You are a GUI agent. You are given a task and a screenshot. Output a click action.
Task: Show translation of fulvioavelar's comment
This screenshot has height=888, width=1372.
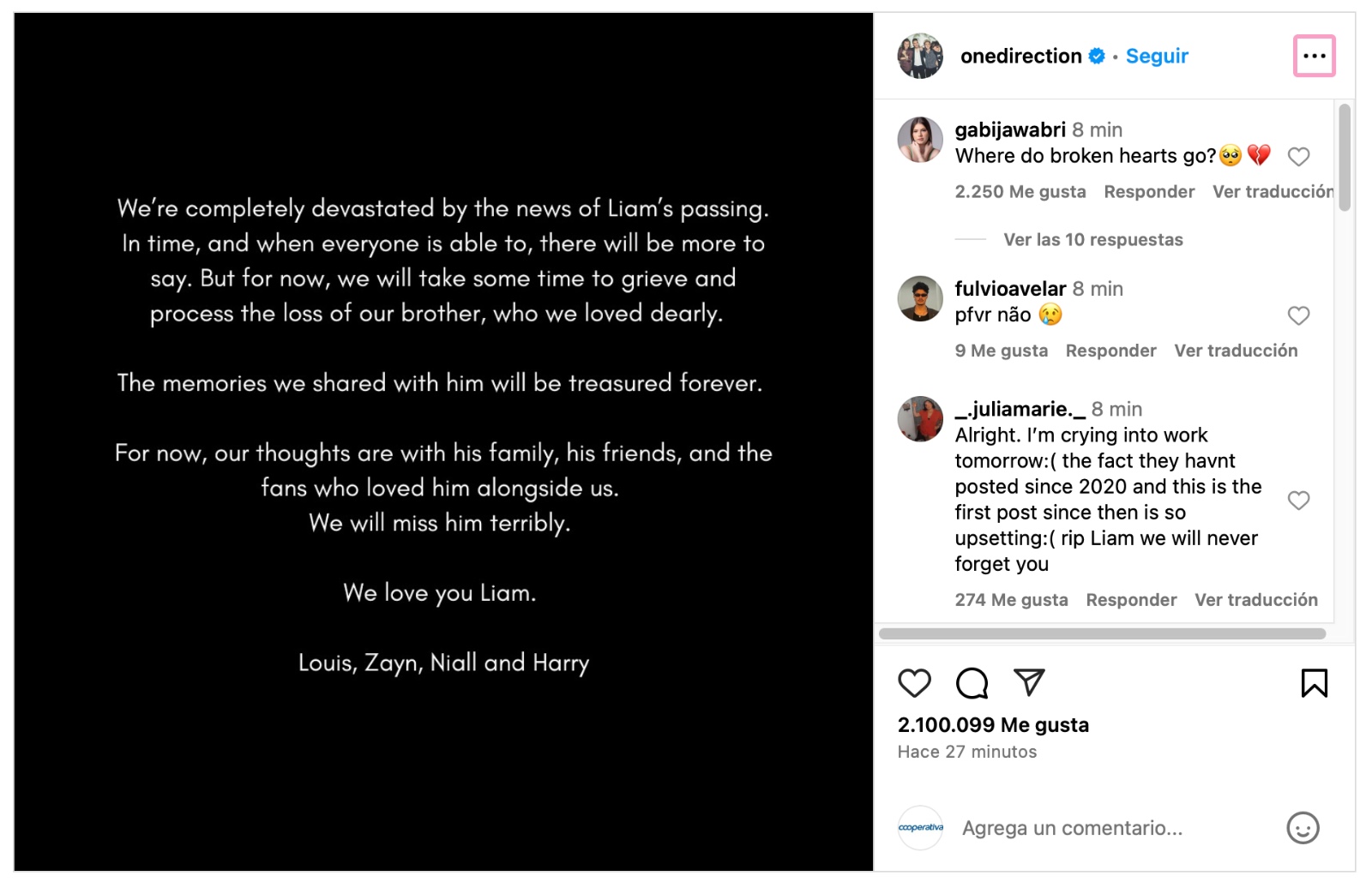pyautogui.click(x=1236, y=351)
